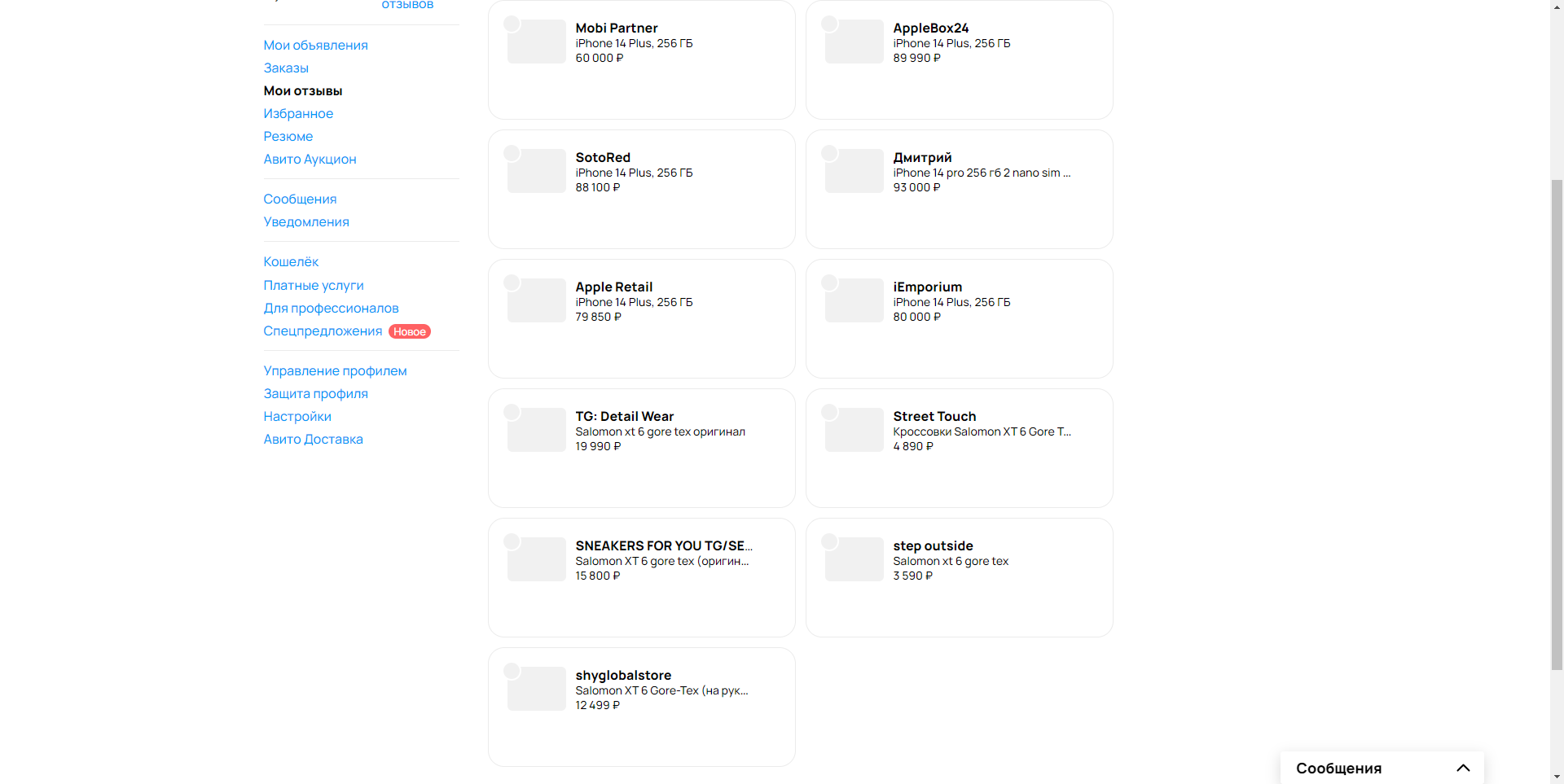
Task: Open Уведомления page
Action: (306, 221)
